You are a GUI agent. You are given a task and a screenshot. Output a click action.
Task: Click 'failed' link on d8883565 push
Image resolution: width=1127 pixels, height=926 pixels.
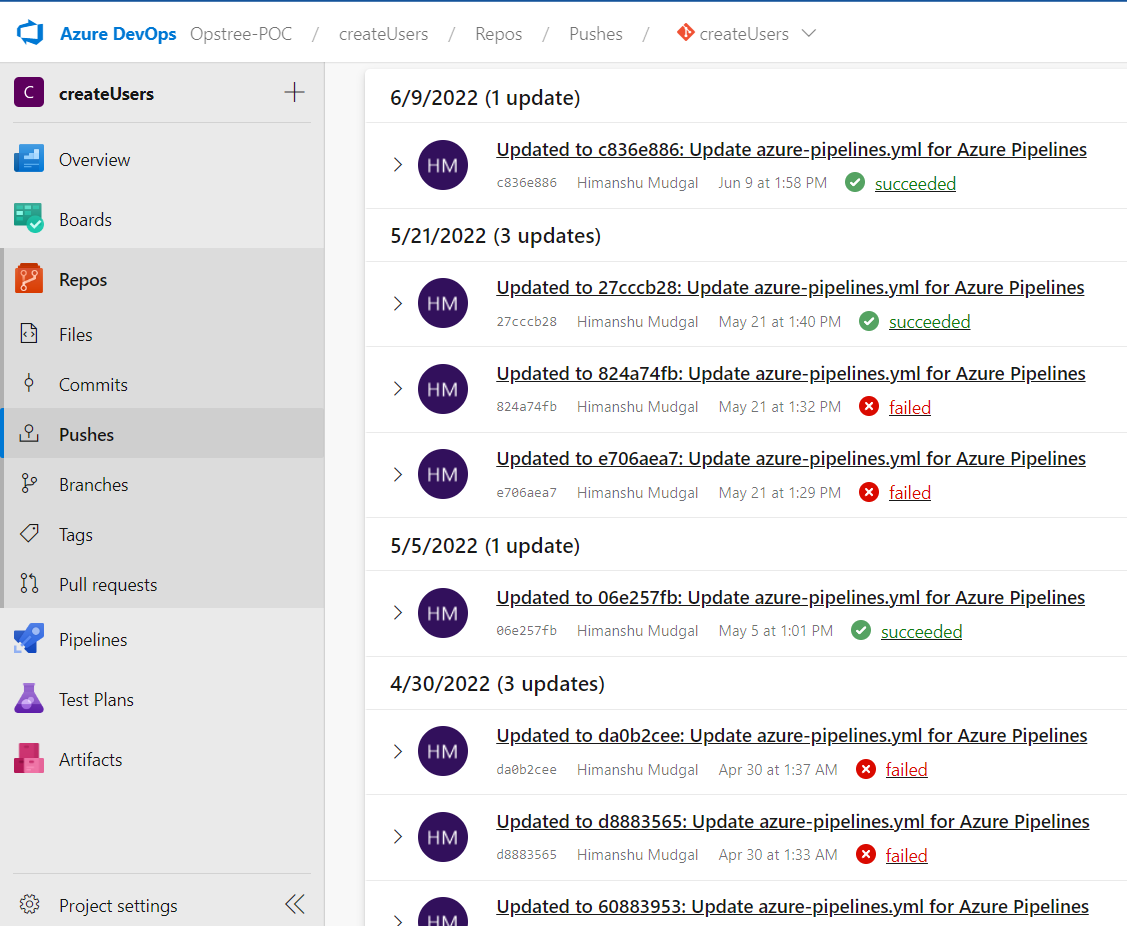(906, 856)
